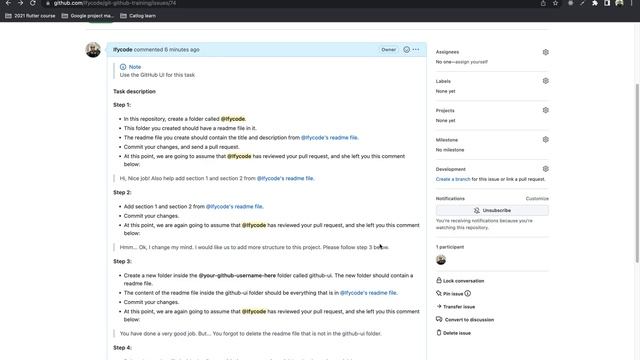The width and height of the screenshot is (640, 360).
Task: Click the page vertical scrollbar
Action: point(637,173)
